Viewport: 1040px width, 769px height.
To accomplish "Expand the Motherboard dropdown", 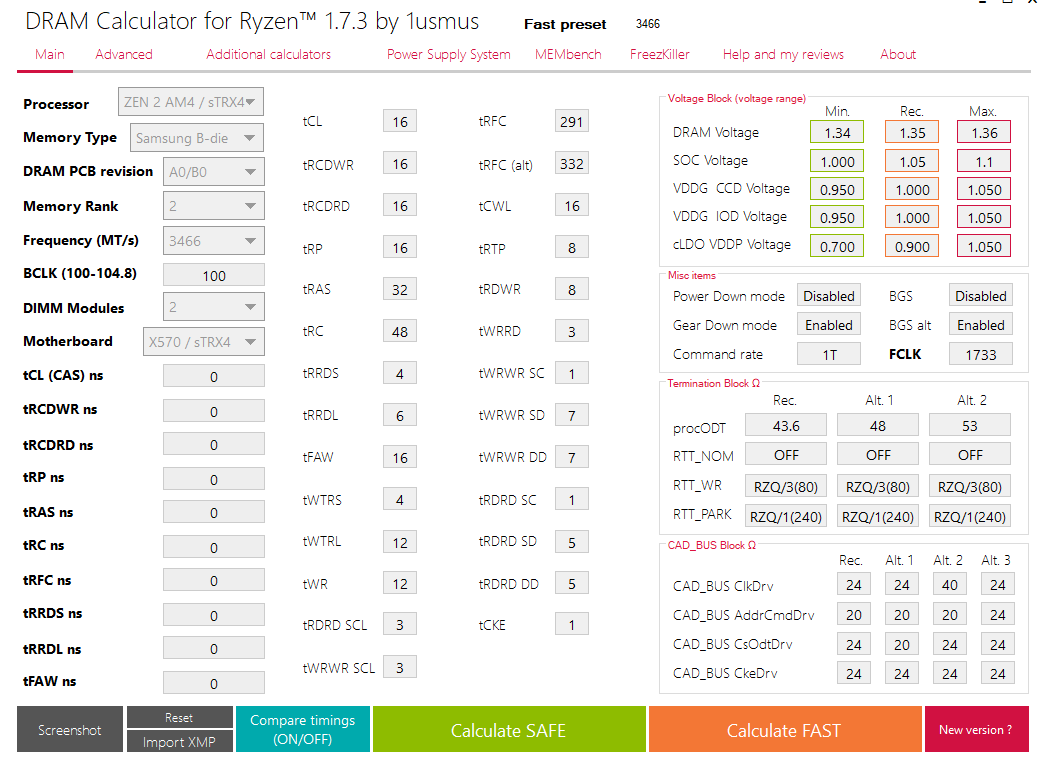I will (x=204, y=342).
